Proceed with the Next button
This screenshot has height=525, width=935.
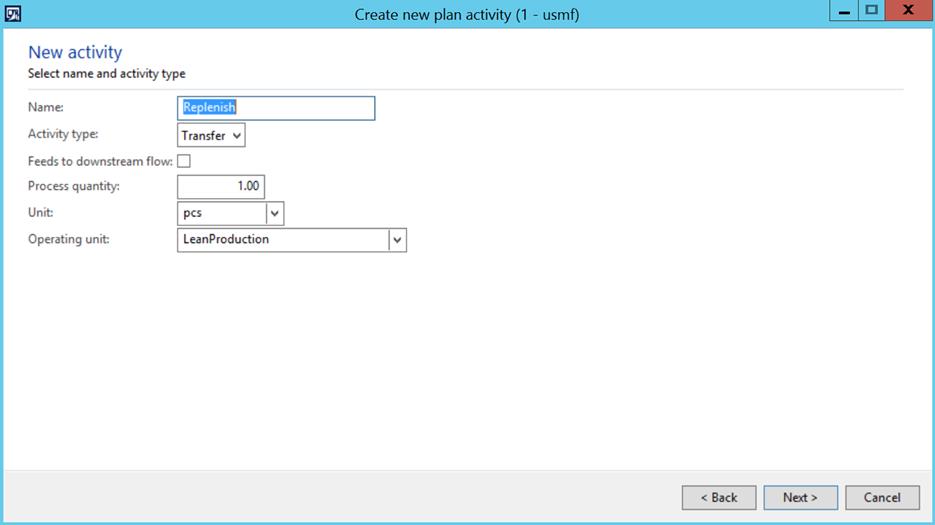click(x=800, y=498)
